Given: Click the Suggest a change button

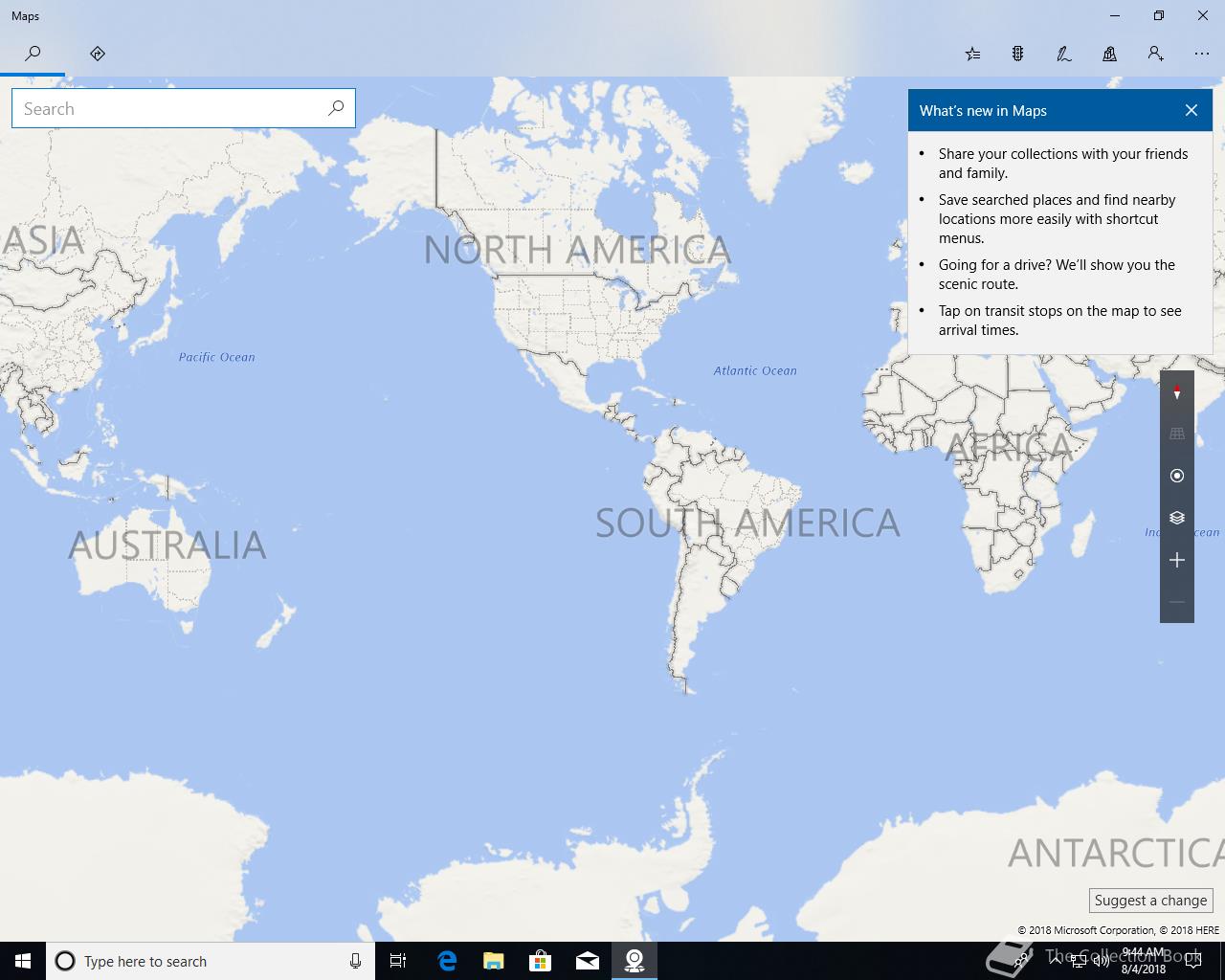Looking at the screenshot, I should (1150, 901).
